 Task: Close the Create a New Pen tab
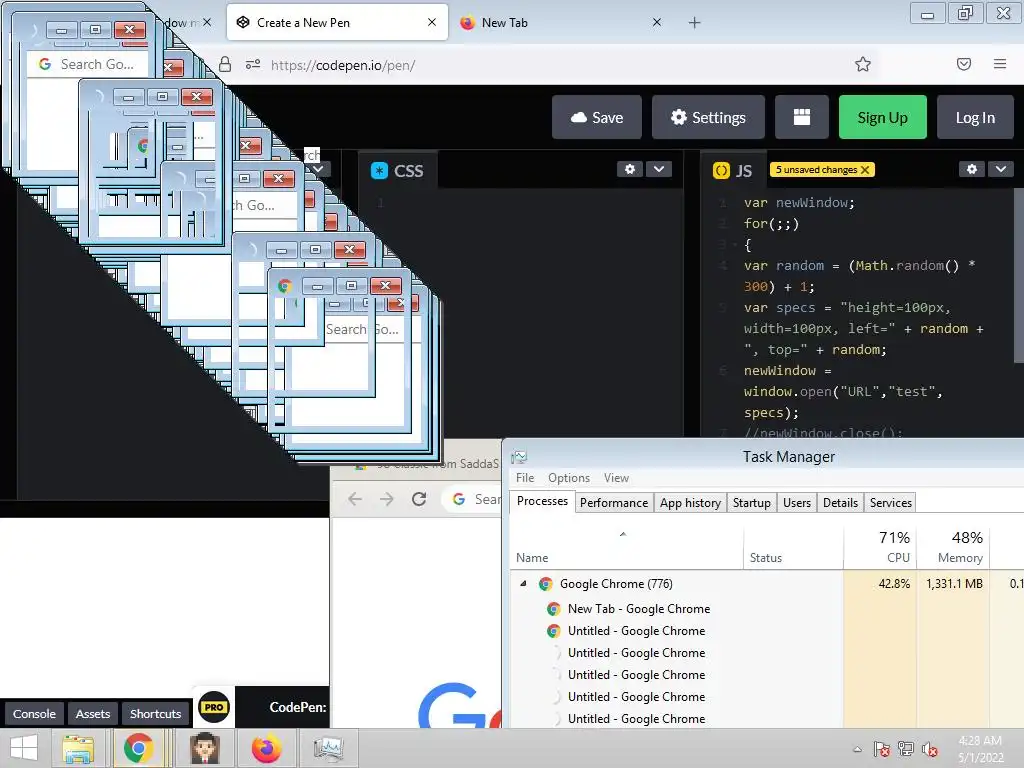432,22
